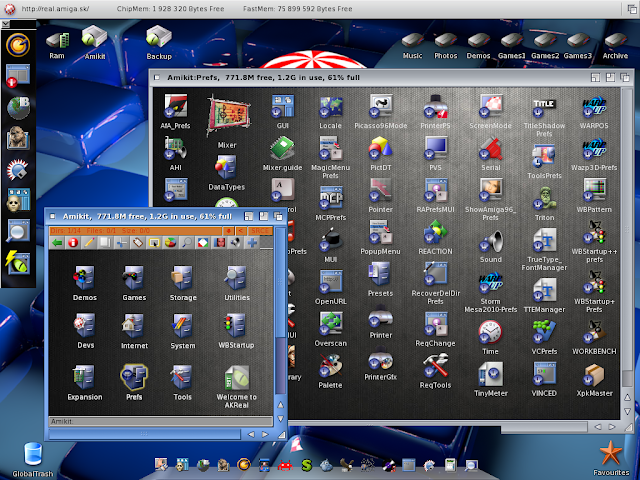Launch the globe browser icon in side dock
The image size is (640, 480).
pos(18,107)
